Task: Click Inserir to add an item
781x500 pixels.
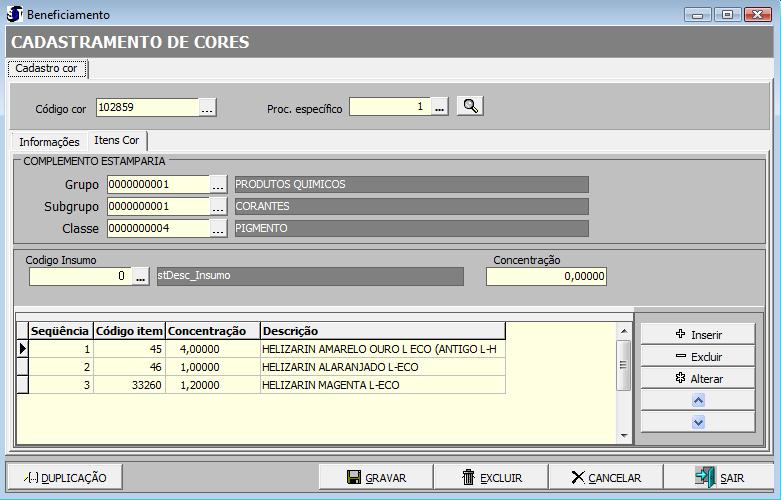Action: click(697, 334)
